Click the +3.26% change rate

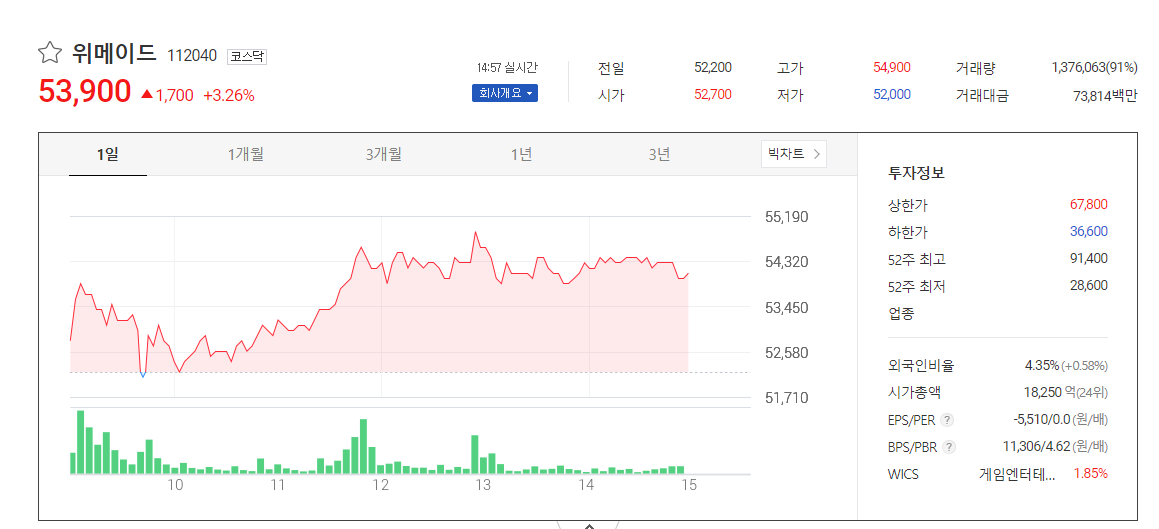coord(229,95)
